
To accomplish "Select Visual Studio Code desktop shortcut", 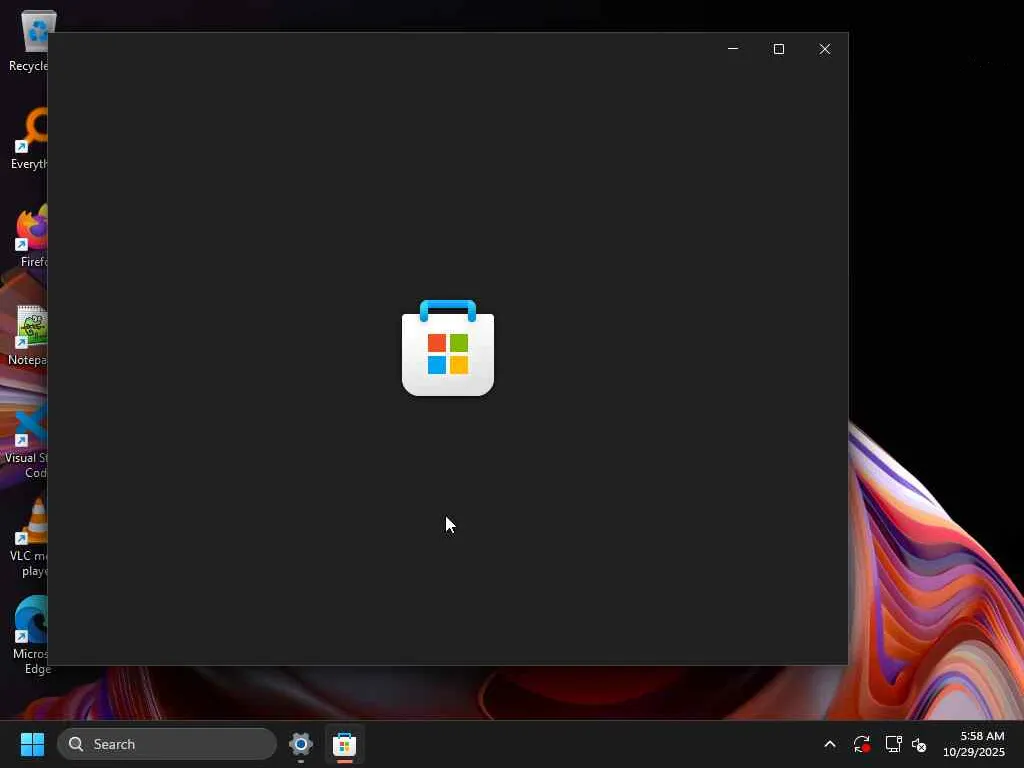I will point(26,440).
